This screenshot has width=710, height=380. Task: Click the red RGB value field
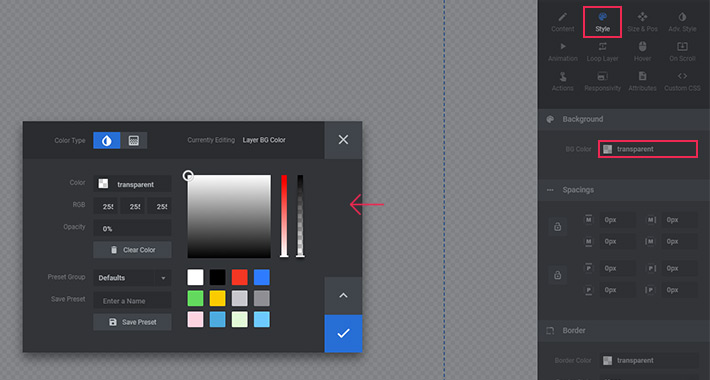tap(106, 207)
